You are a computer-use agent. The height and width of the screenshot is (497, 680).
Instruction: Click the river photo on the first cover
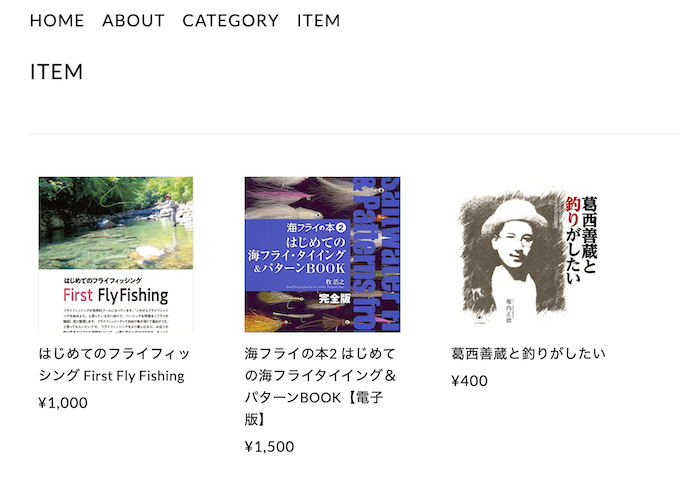coord(116,220)
